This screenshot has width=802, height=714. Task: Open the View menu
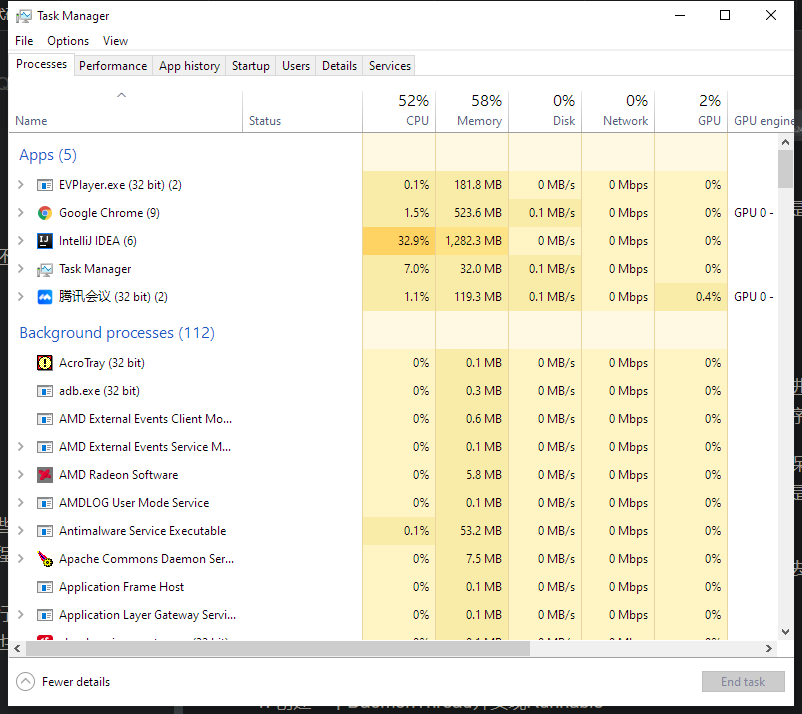115,41
